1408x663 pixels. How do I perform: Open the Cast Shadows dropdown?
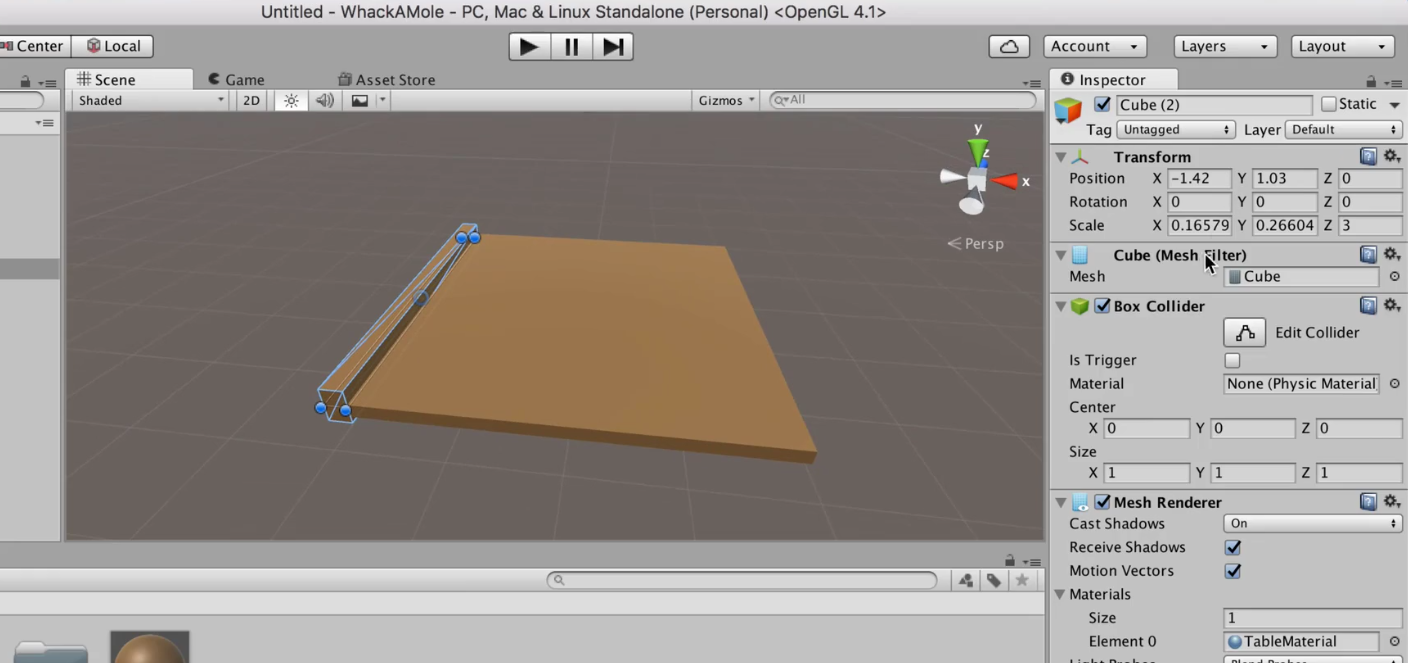tap(1311, 523)
